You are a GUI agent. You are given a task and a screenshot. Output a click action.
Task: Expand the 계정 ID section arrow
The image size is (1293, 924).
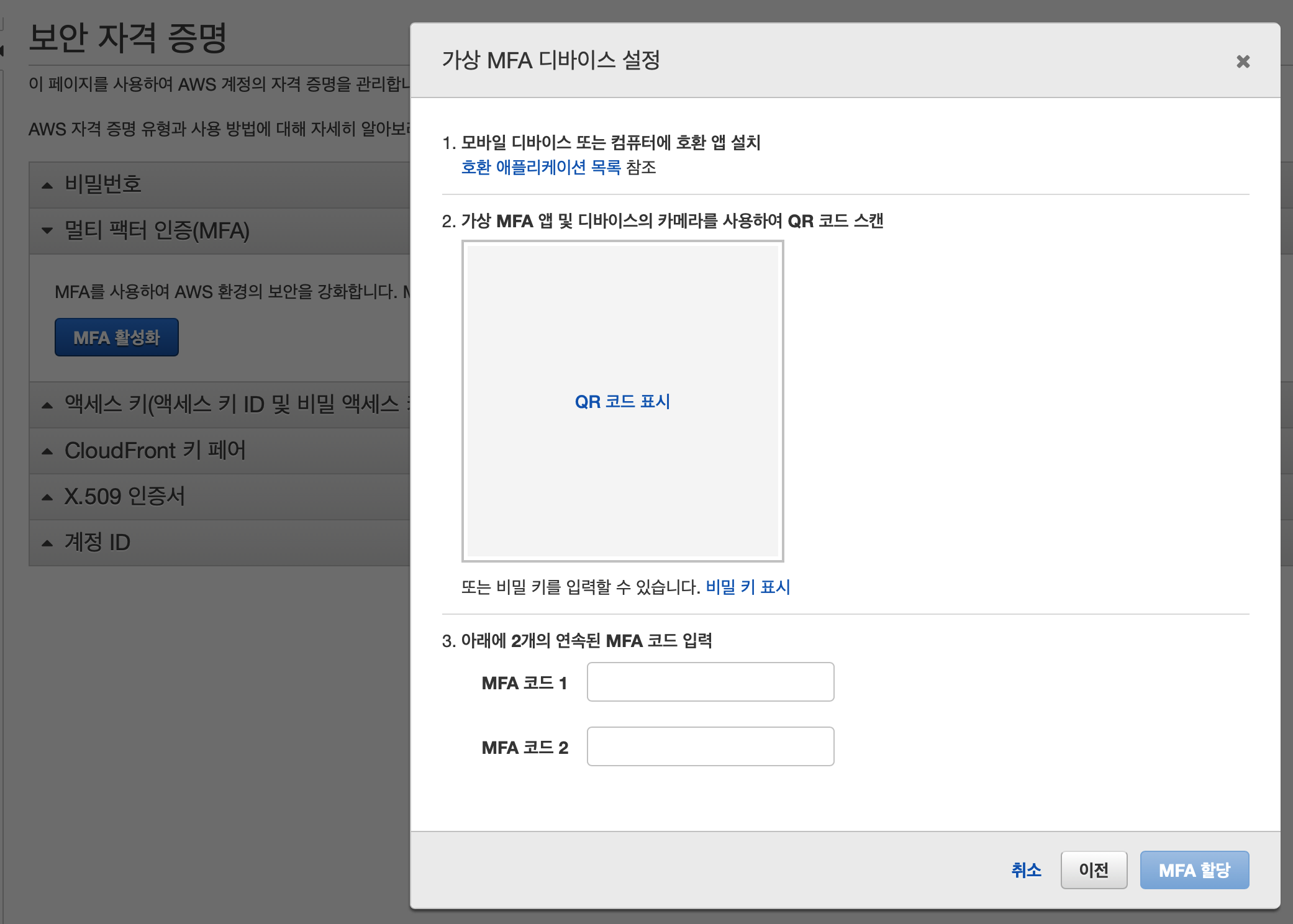pyautogui.click(x=47, y=543)
